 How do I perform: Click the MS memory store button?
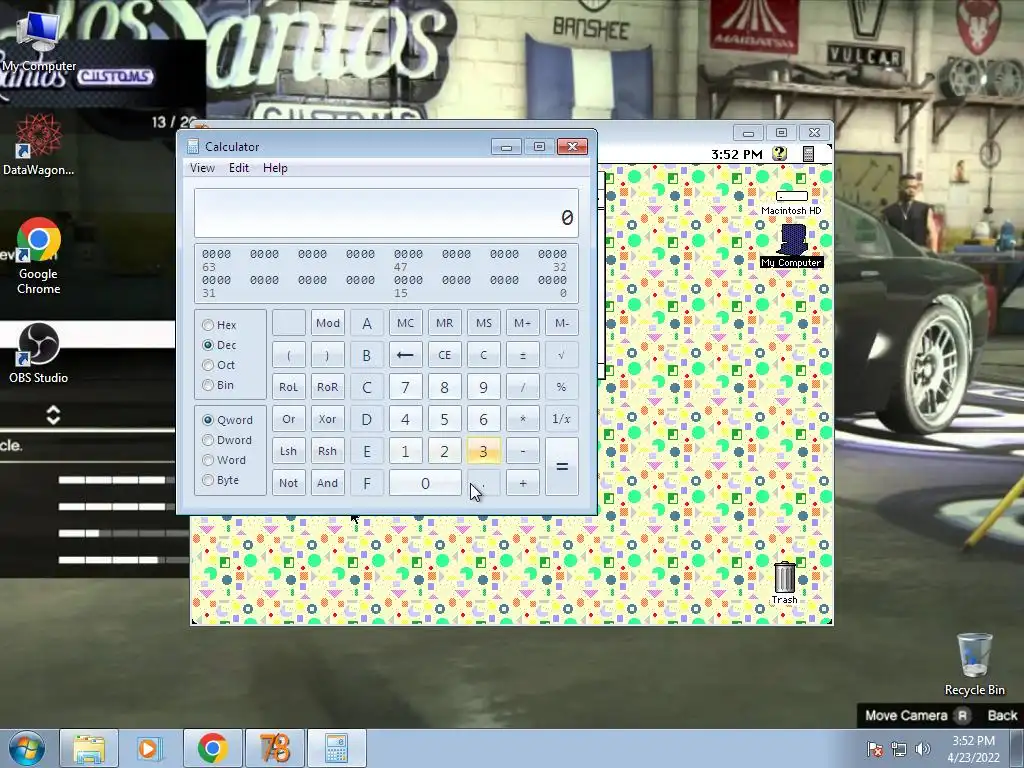point(483,323)
